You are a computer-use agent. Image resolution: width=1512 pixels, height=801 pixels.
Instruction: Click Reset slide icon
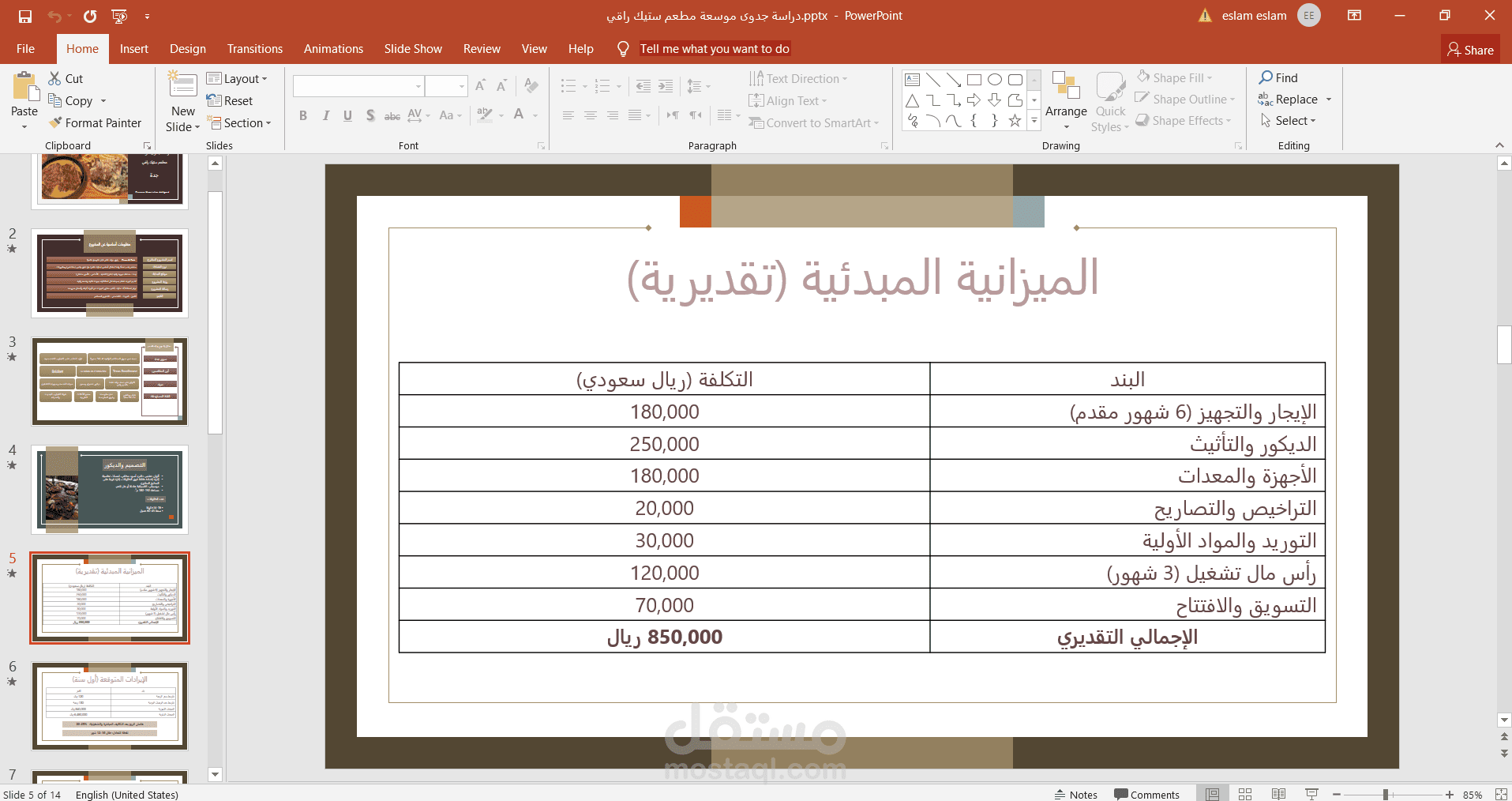coord(213,100)
